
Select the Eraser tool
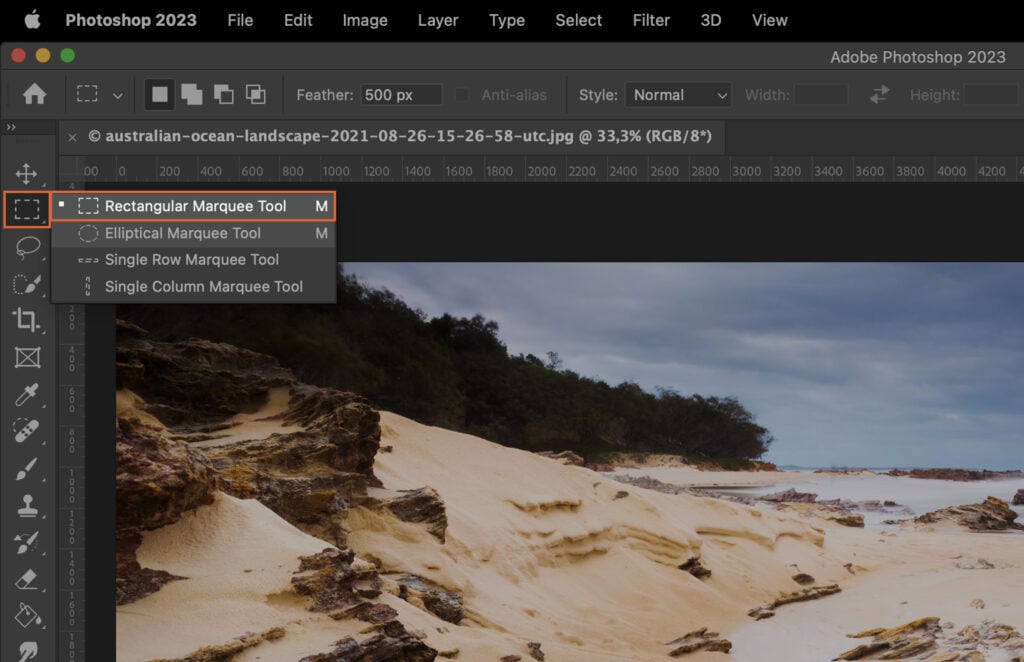28,579
